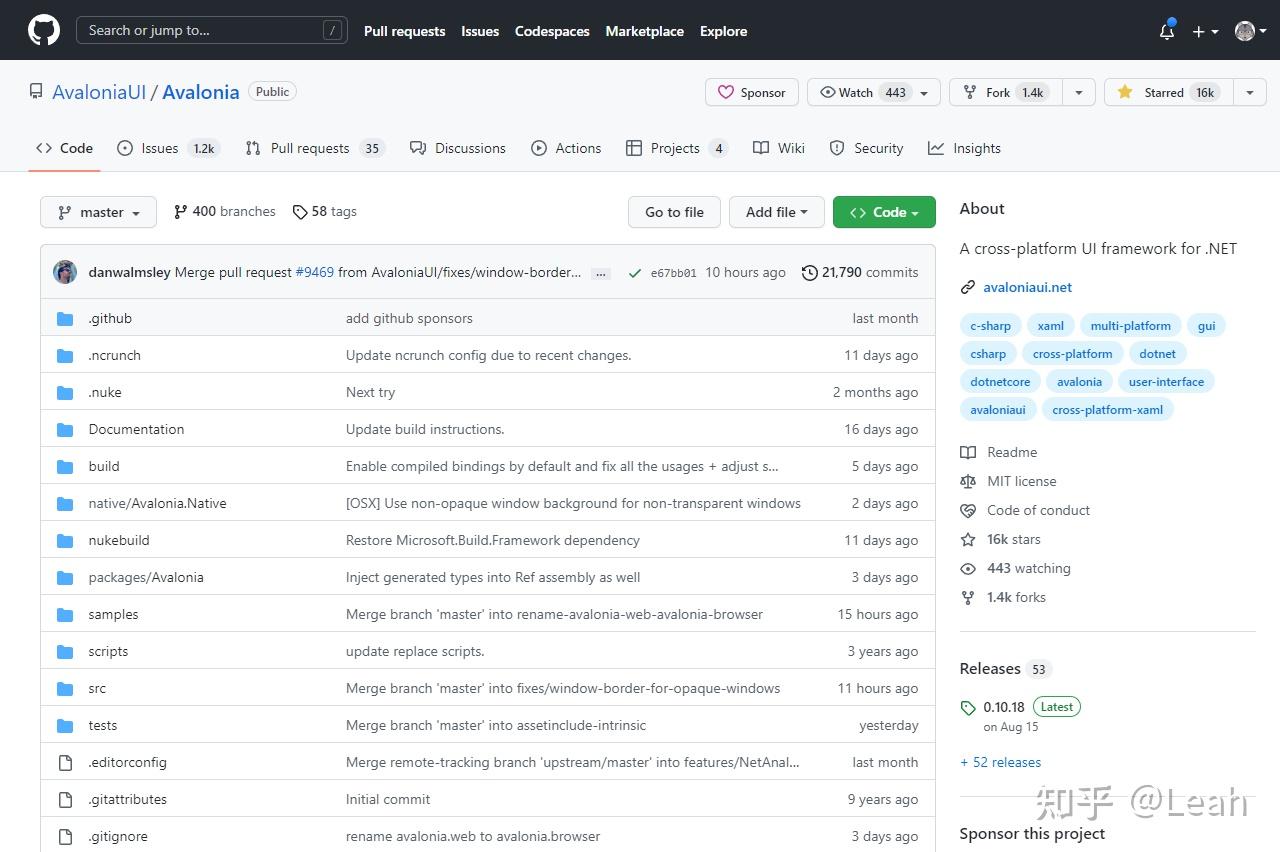Viewport: 1280px width, 852px height.
Task: View the 58 tags link
Action: coord(324,212)
